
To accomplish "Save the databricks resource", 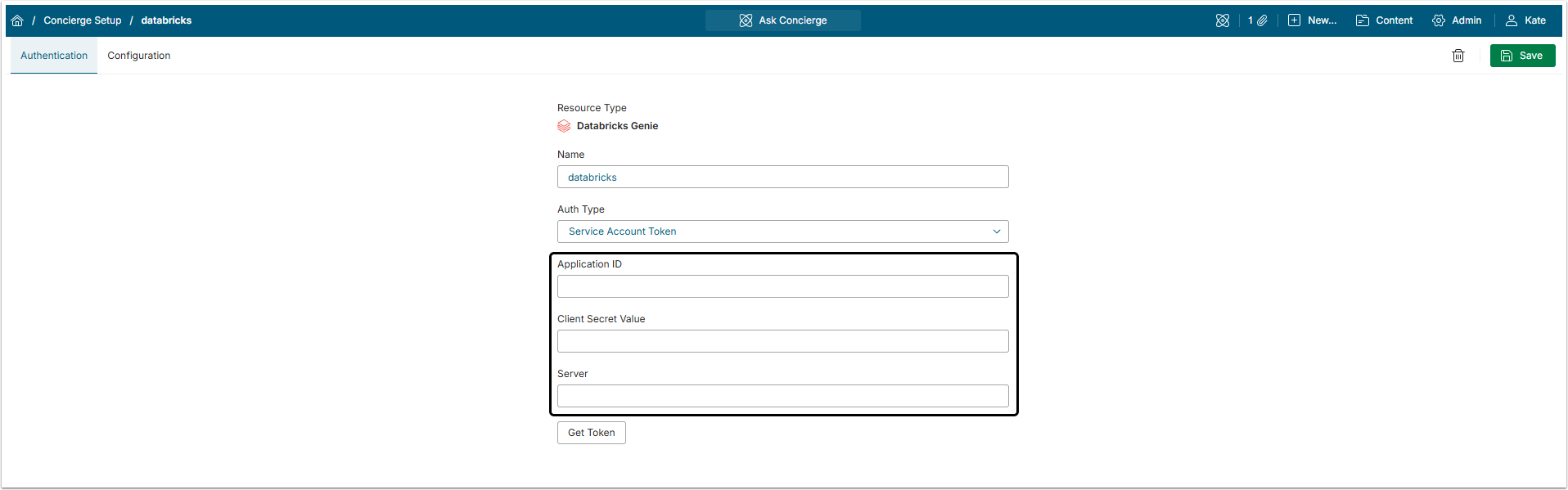I will click(1523, 56).
